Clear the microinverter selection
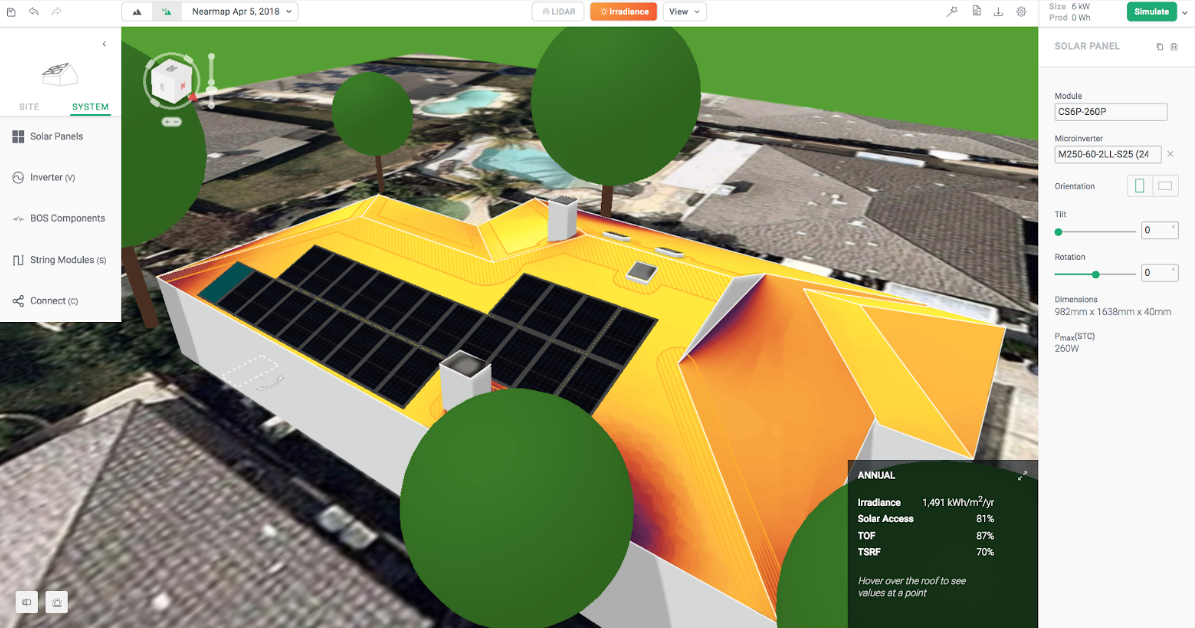1195x628 pixels. point(1170,154)
